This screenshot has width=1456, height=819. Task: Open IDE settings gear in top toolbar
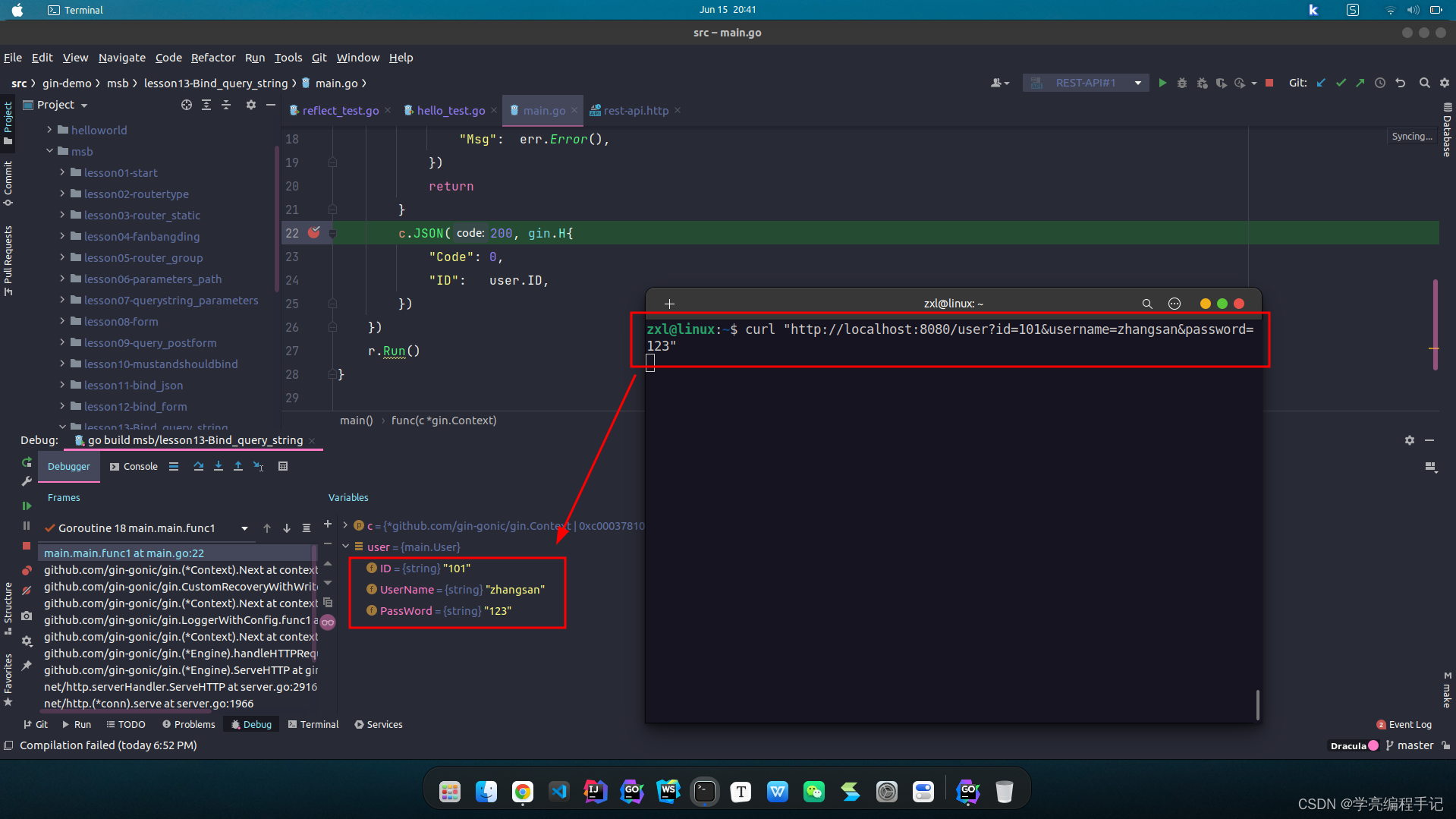click(1445, 83)
